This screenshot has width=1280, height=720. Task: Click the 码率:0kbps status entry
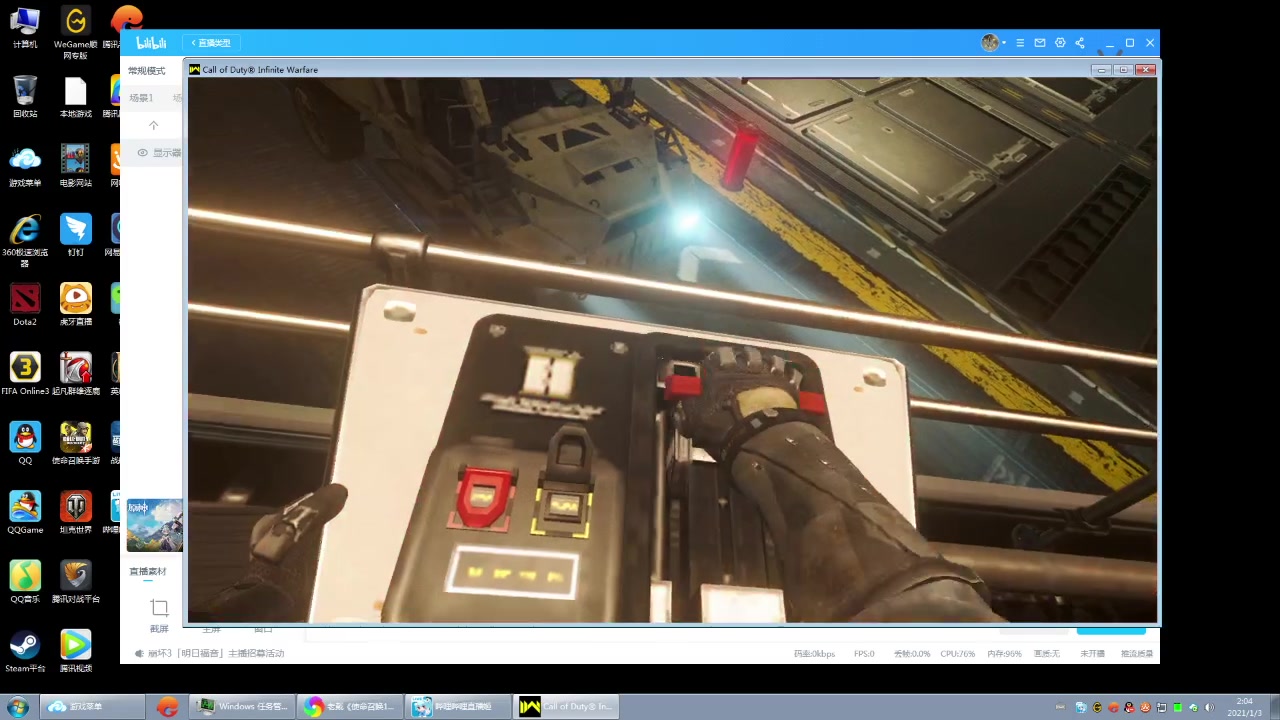[814, 654]
